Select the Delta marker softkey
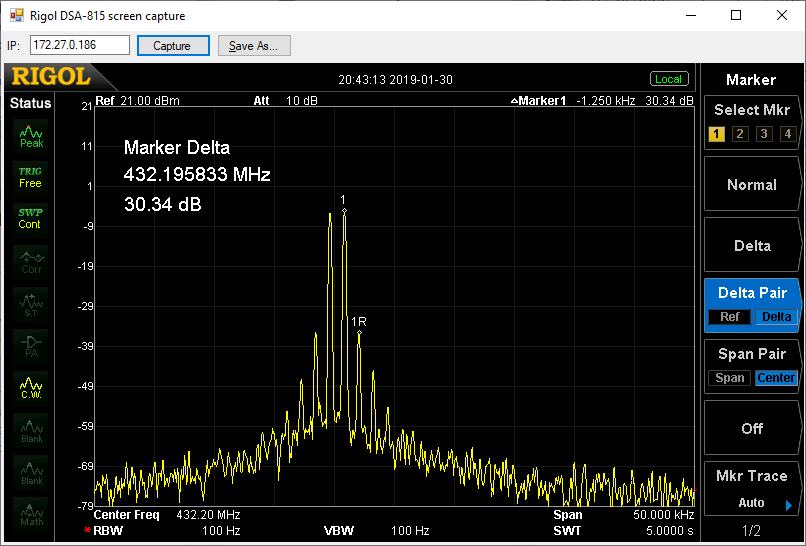 coord(752,245)
